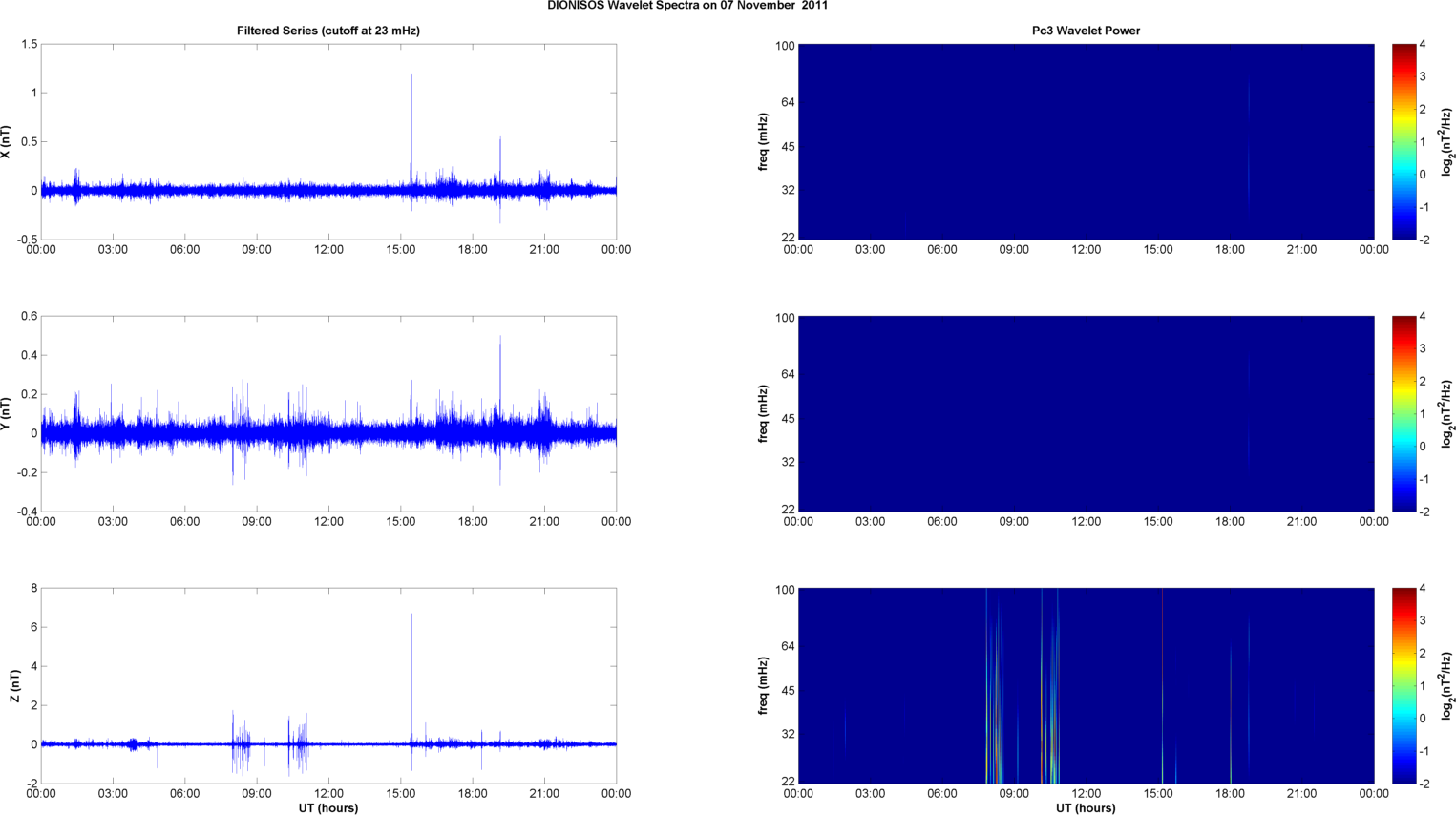Click 'freq (mHz)' label of Y wavelet plot

(764, 414)
